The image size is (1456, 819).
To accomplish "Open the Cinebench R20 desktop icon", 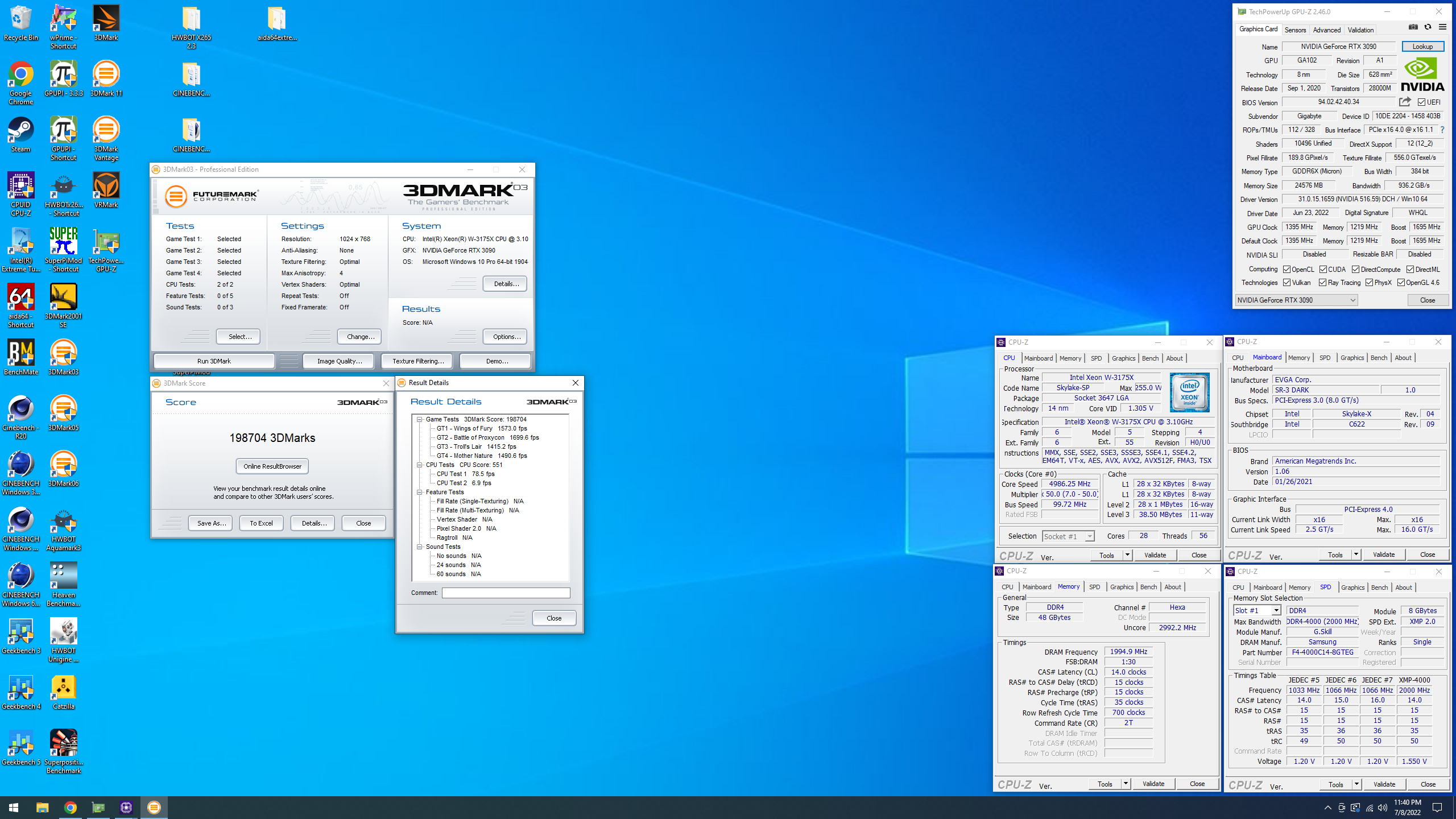I will coord(20,417).
